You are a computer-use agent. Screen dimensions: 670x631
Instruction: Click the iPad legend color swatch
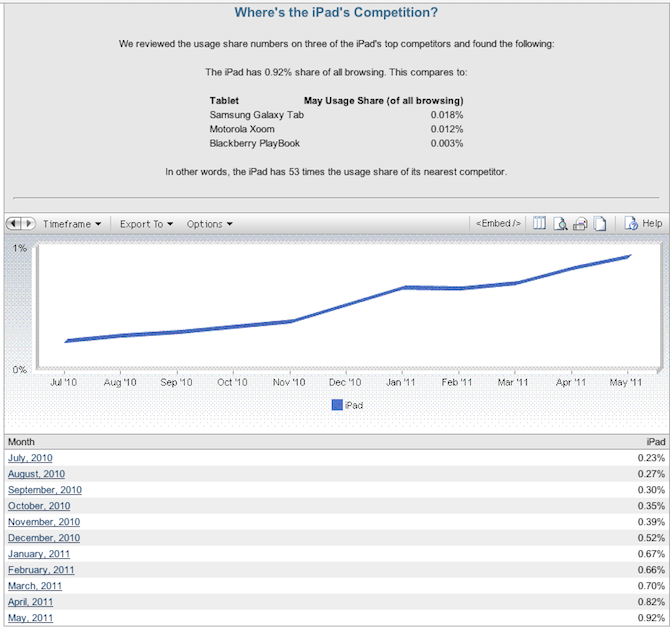click(337, 405)
